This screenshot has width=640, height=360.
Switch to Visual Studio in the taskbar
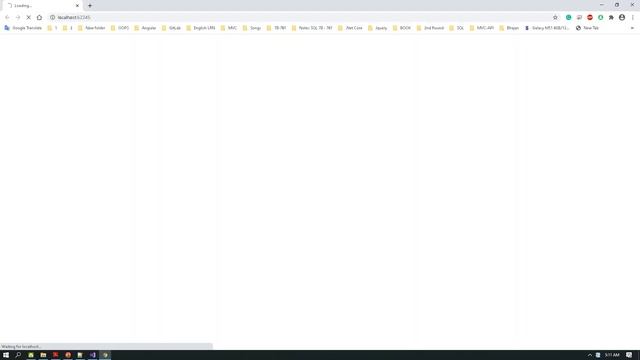93,355
